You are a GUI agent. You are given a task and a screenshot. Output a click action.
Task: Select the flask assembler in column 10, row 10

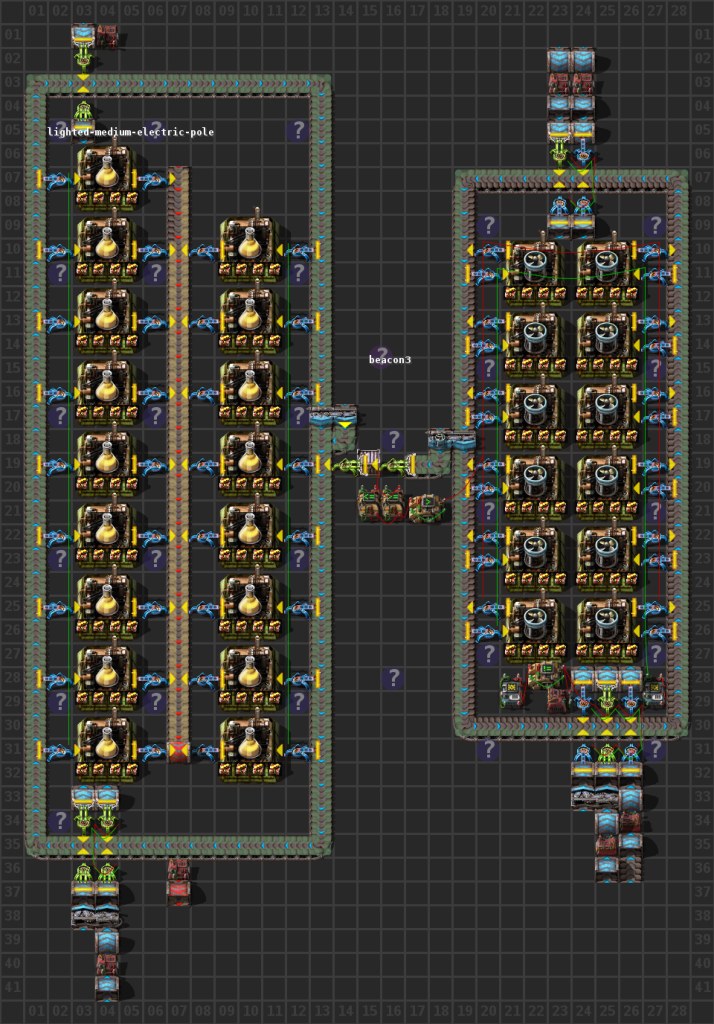pyautogui.click(x=250, y=249)
